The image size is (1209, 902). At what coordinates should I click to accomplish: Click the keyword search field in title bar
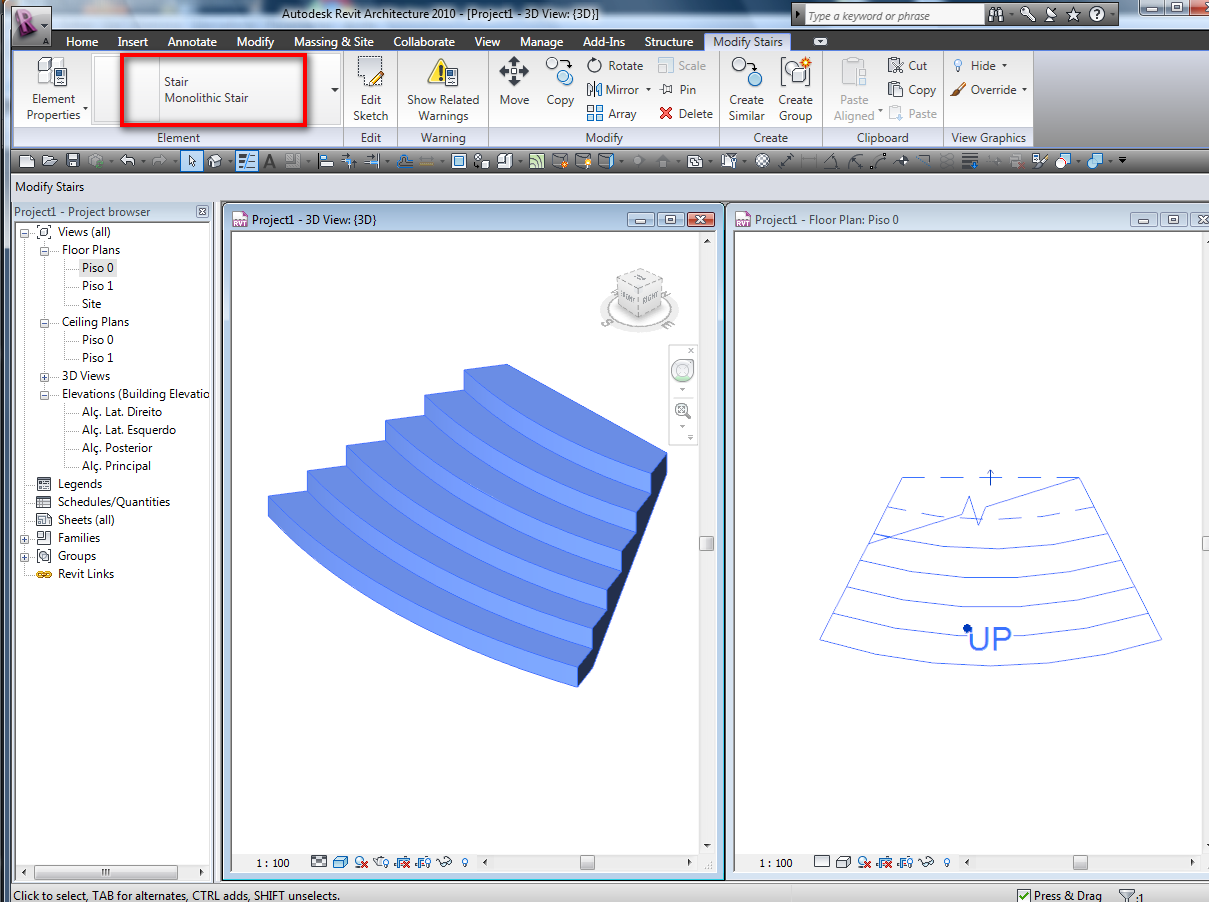coord(893,16)
